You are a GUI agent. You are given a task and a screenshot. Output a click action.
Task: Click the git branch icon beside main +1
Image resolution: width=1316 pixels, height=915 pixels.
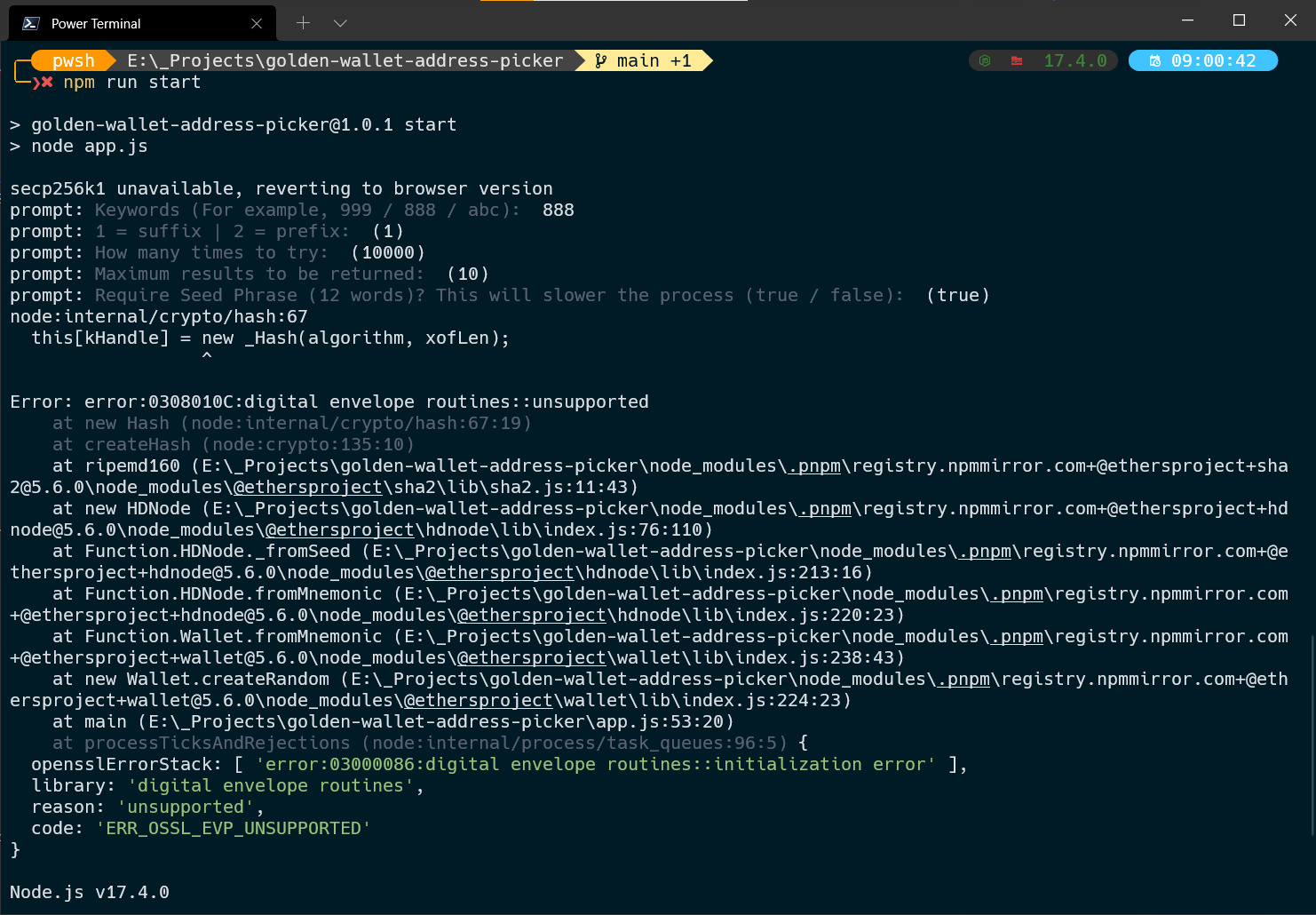600,60
